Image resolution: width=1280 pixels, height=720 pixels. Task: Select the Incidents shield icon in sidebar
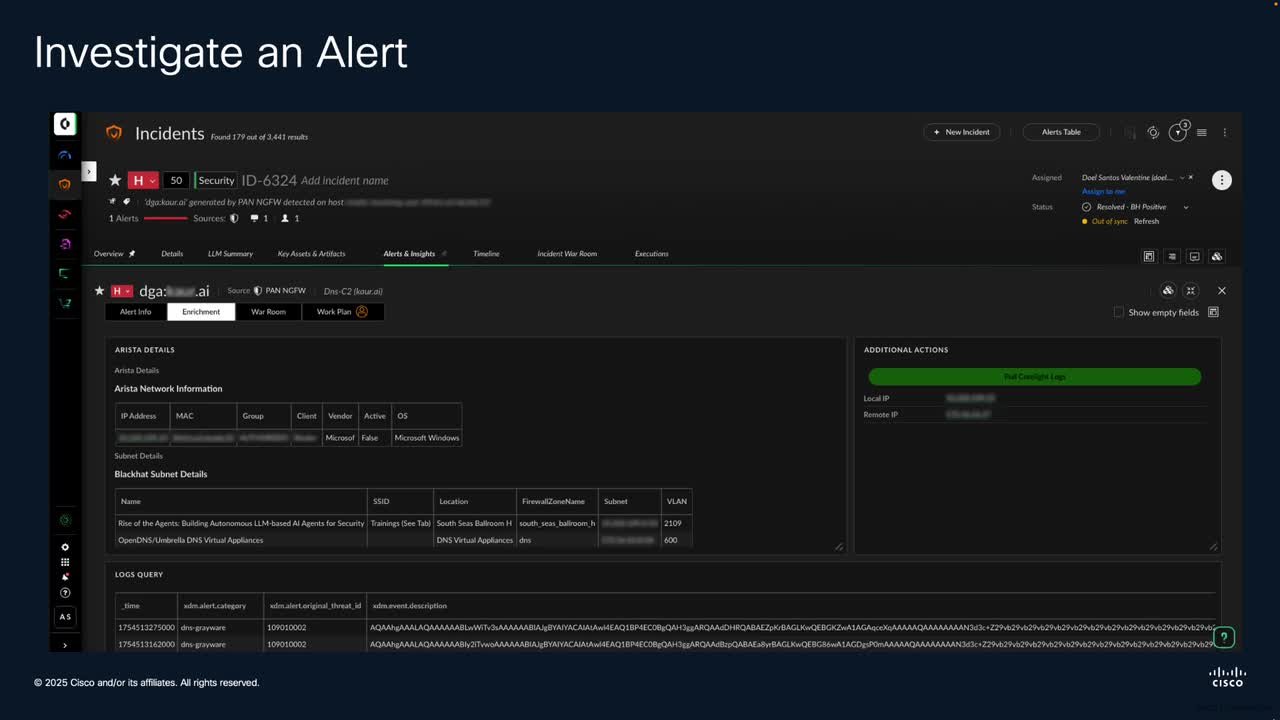(x=65, y=184)
